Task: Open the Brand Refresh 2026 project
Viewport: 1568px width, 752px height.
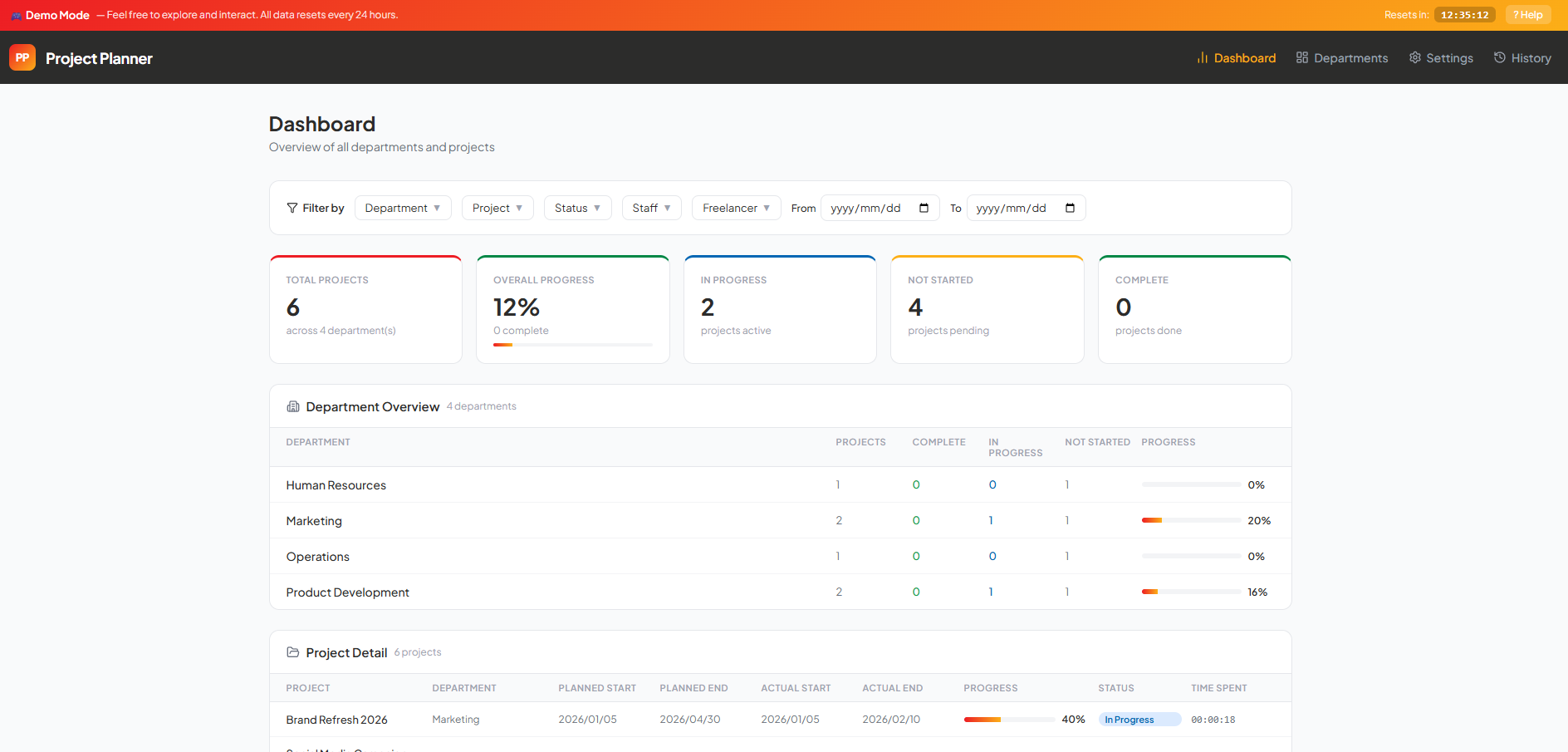Action: pos(336,720)
